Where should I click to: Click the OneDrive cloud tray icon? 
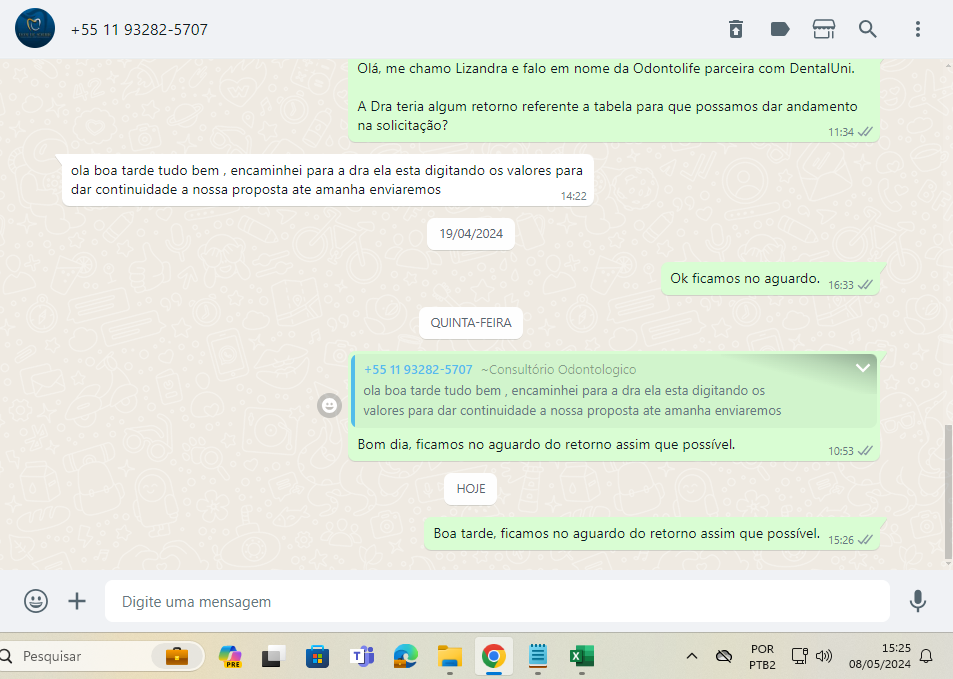point(723,657)
